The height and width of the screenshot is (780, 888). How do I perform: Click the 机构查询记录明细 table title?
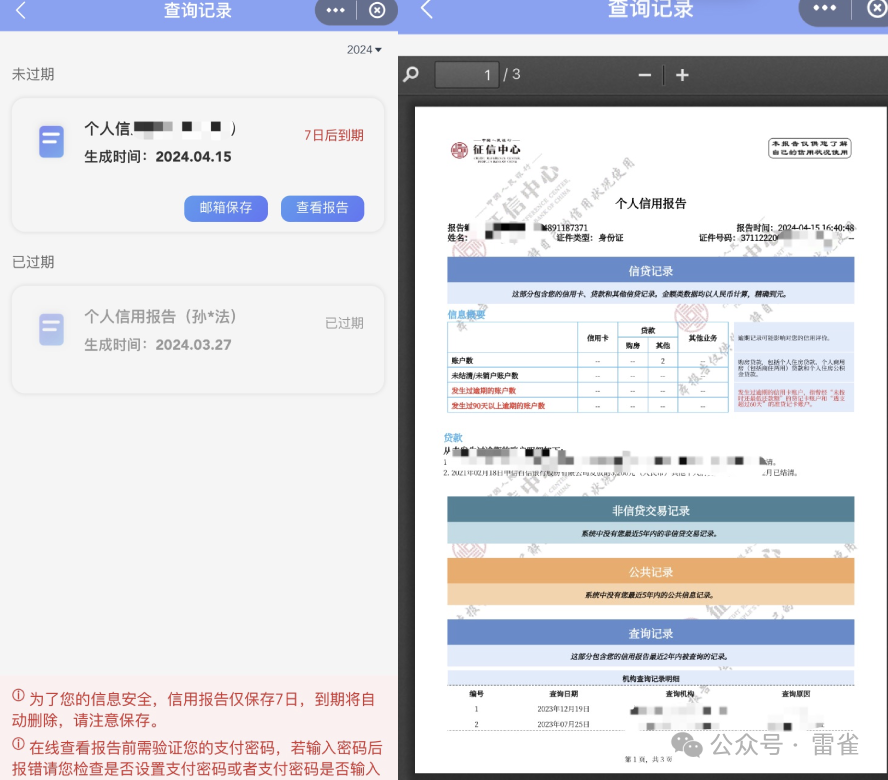click(651, 679)
